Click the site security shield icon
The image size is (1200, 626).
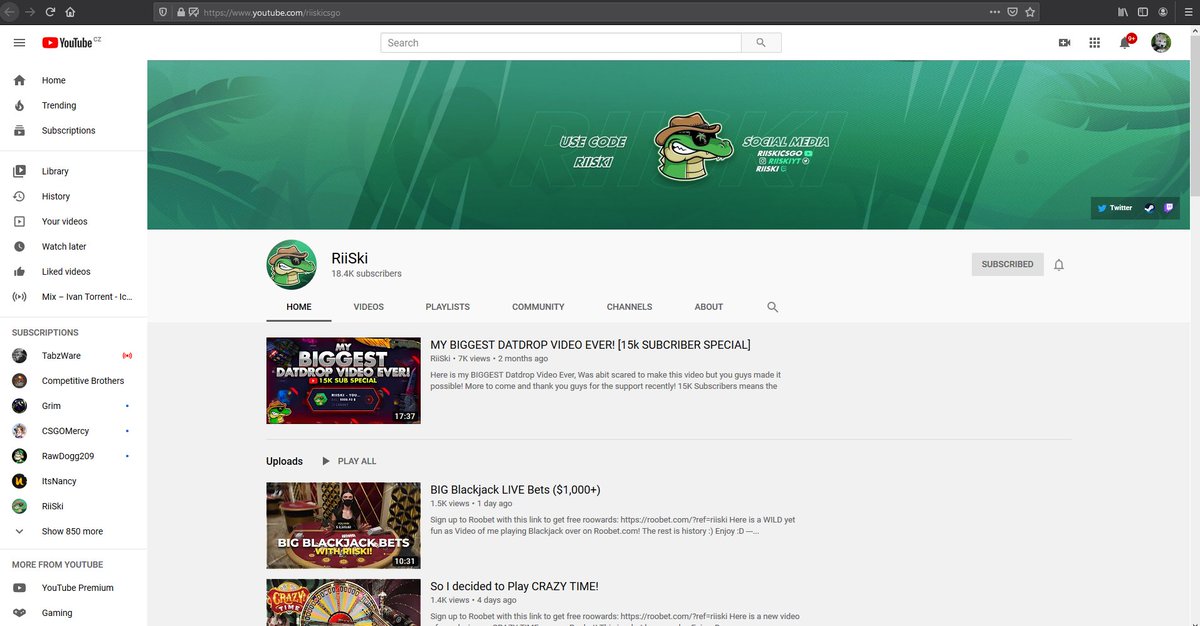coord(163,12)
